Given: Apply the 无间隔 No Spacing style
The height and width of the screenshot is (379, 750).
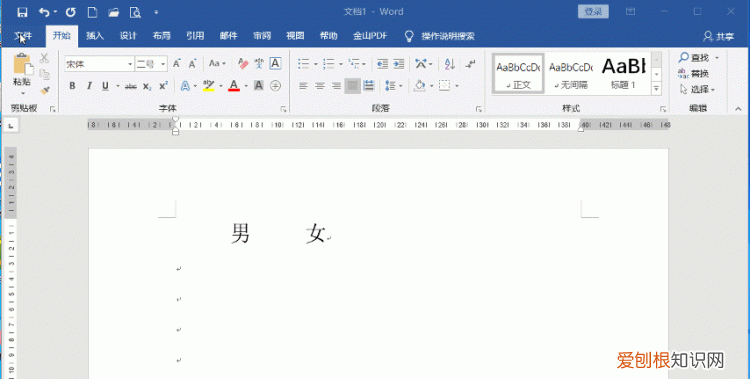Looking at the screenshot, I should [571, 73].
